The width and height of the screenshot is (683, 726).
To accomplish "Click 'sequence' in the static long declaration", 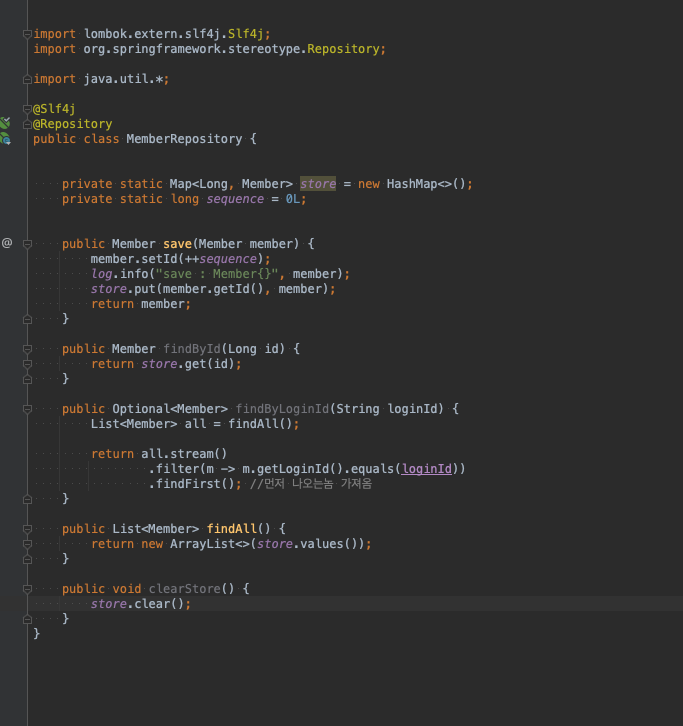I will [235, 199].
